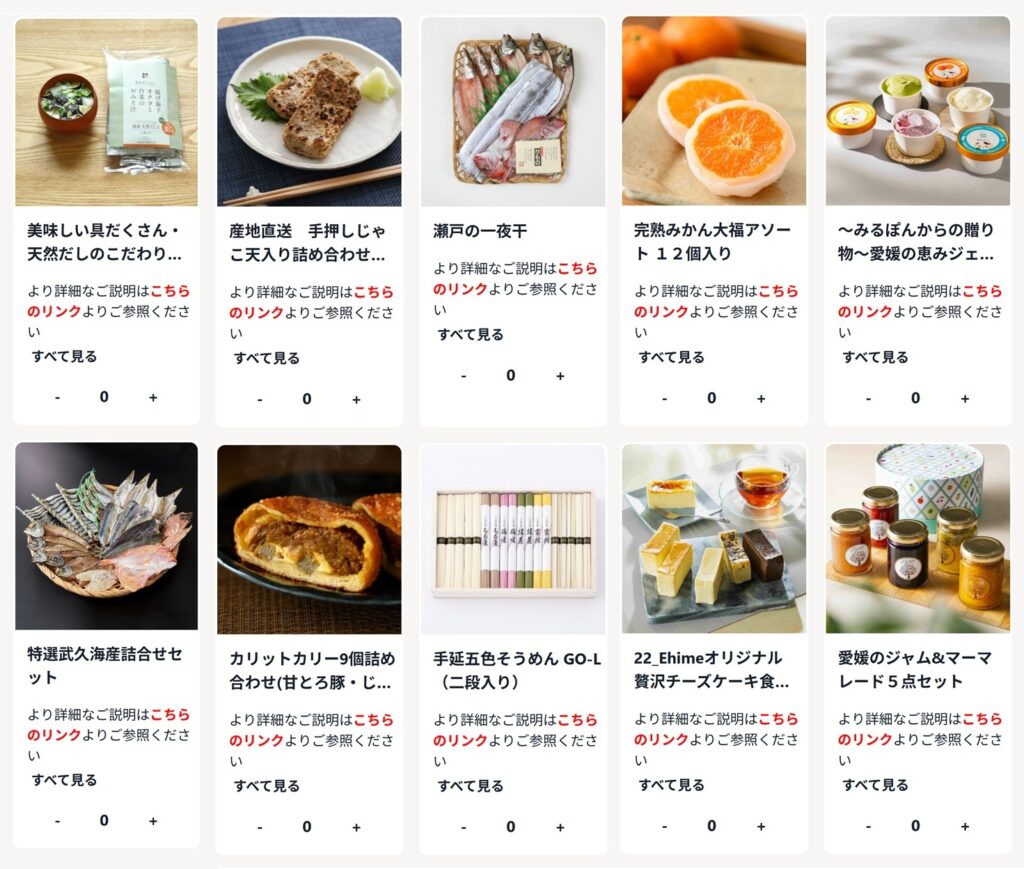Open the mikan daifuku product photo
The width and height of the screenshot is (1024, 869).
click(714, 112)
